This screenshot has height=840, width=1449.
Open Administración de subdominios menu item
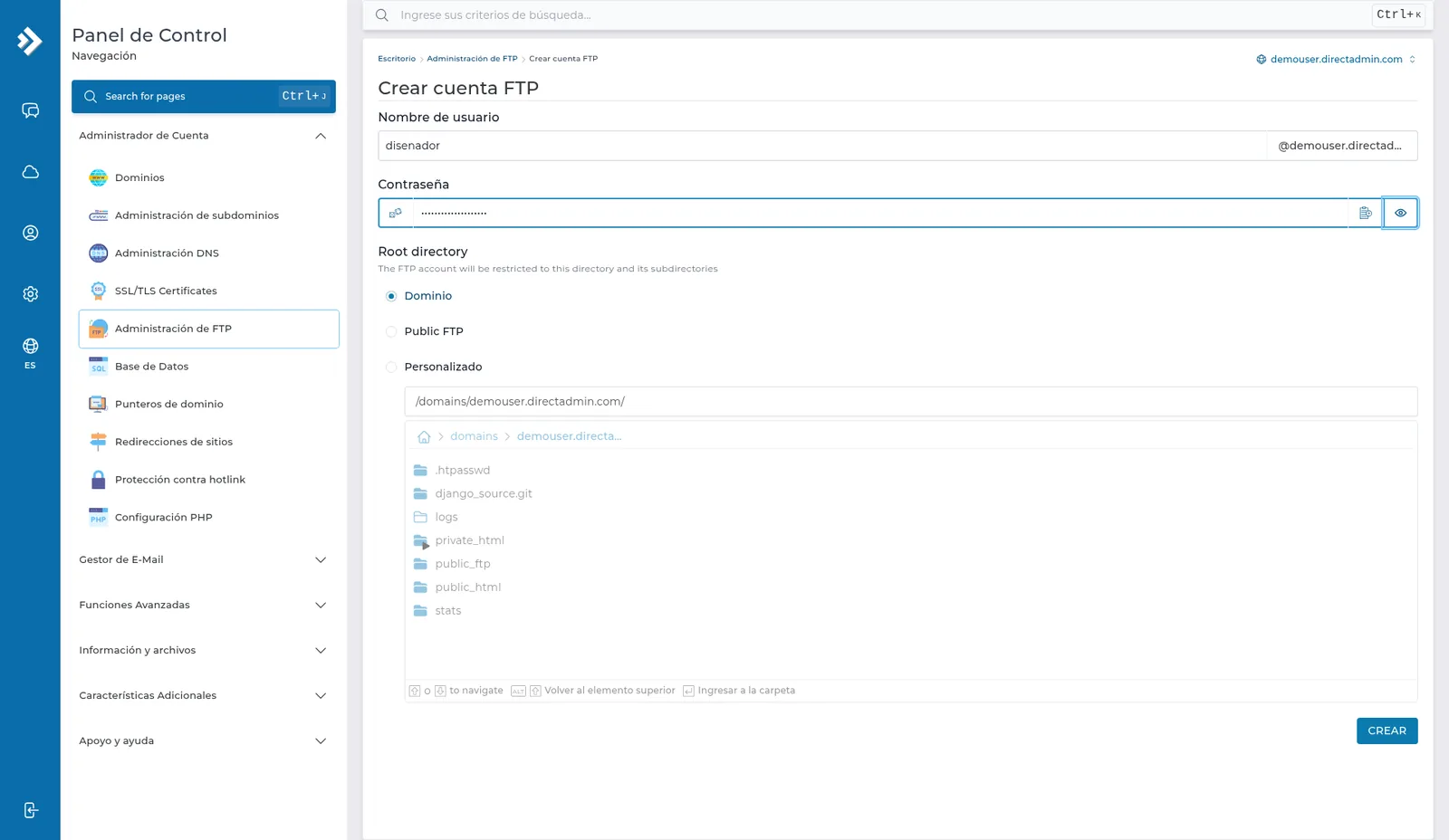pyautogui.click(x=209, y=215)
